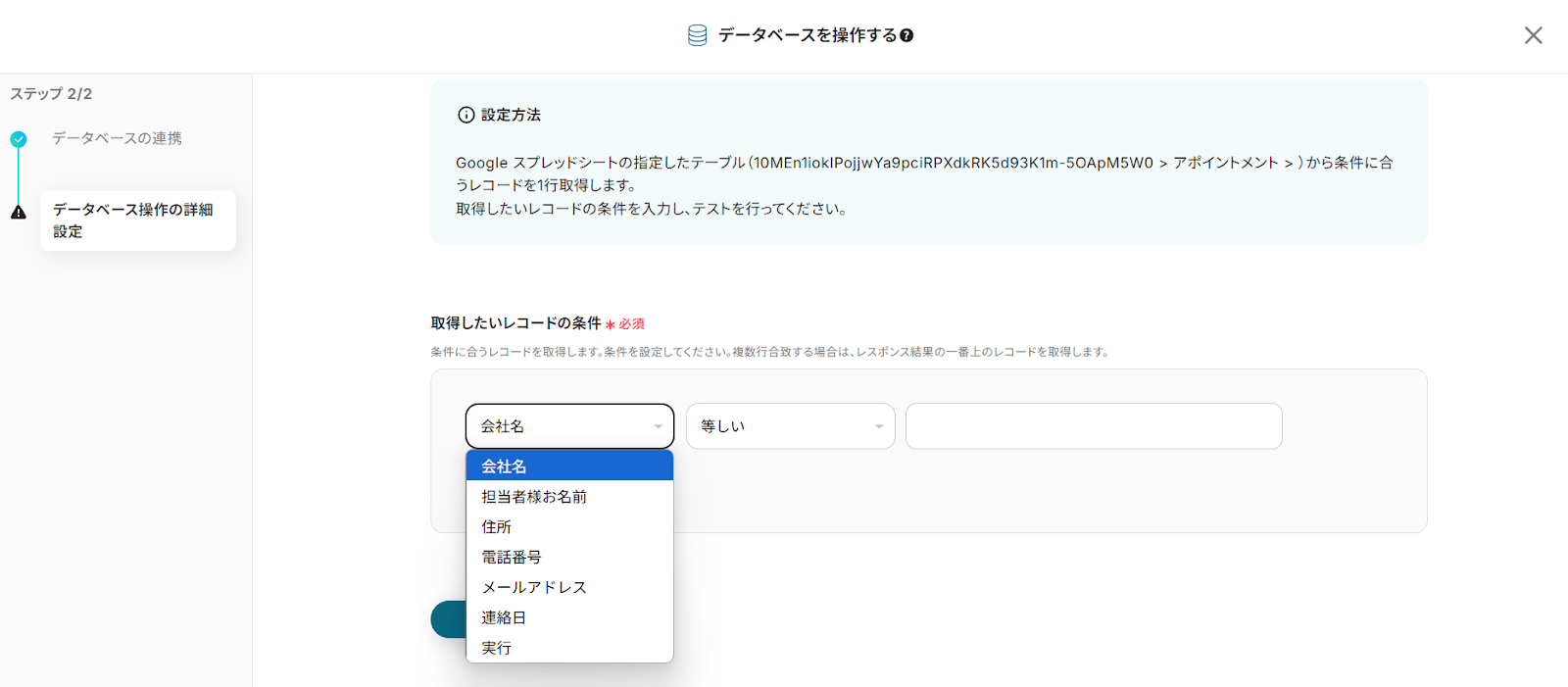Choose 担当者様お名前 from the dropdown list
The width and height of the screenshot is (1568, 687).
[568, 497]
